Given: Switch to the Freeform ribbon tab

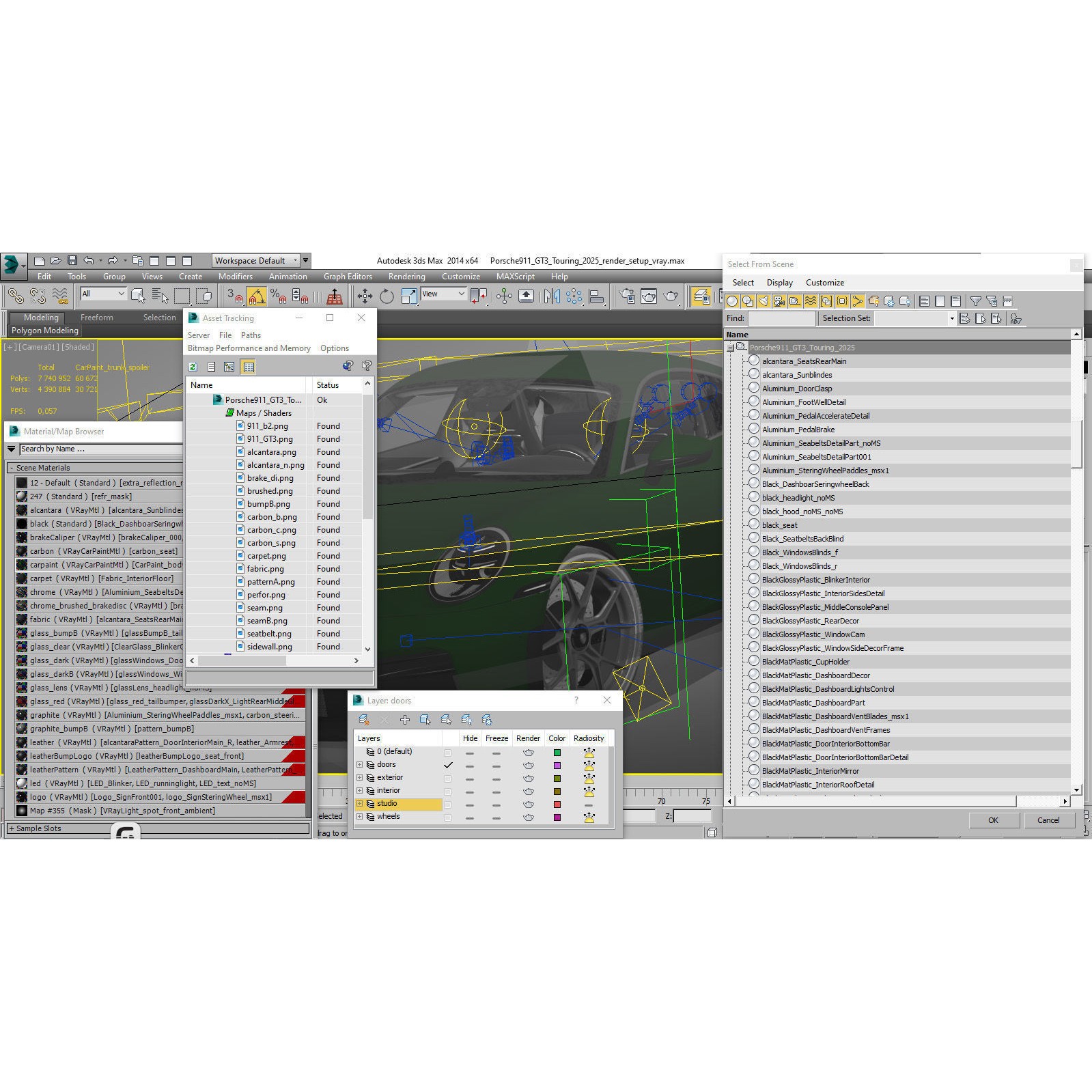Looking at the screenshot, I should (97, 318).
